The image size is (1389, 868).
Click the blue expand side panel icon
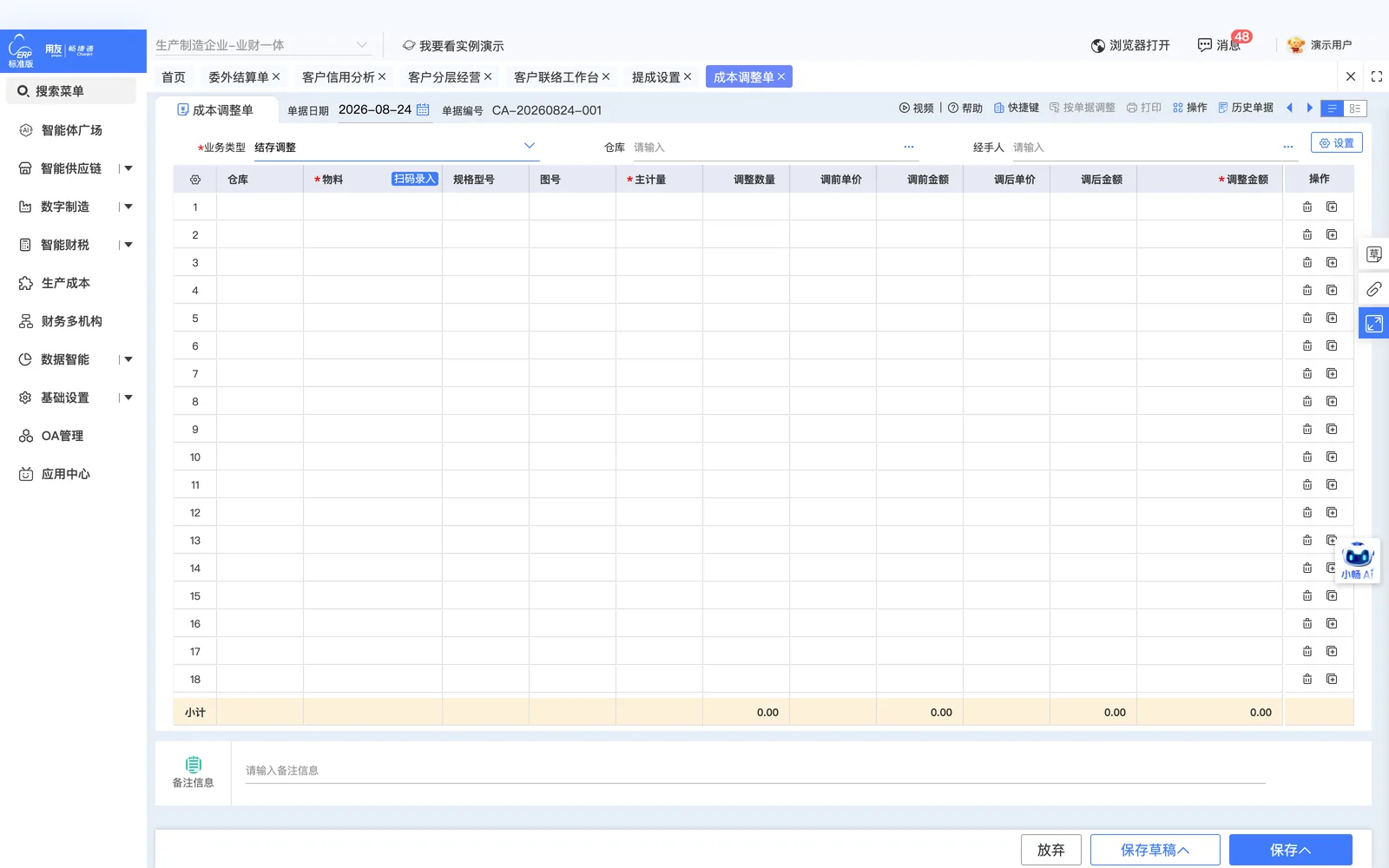tap(1373, 324)
